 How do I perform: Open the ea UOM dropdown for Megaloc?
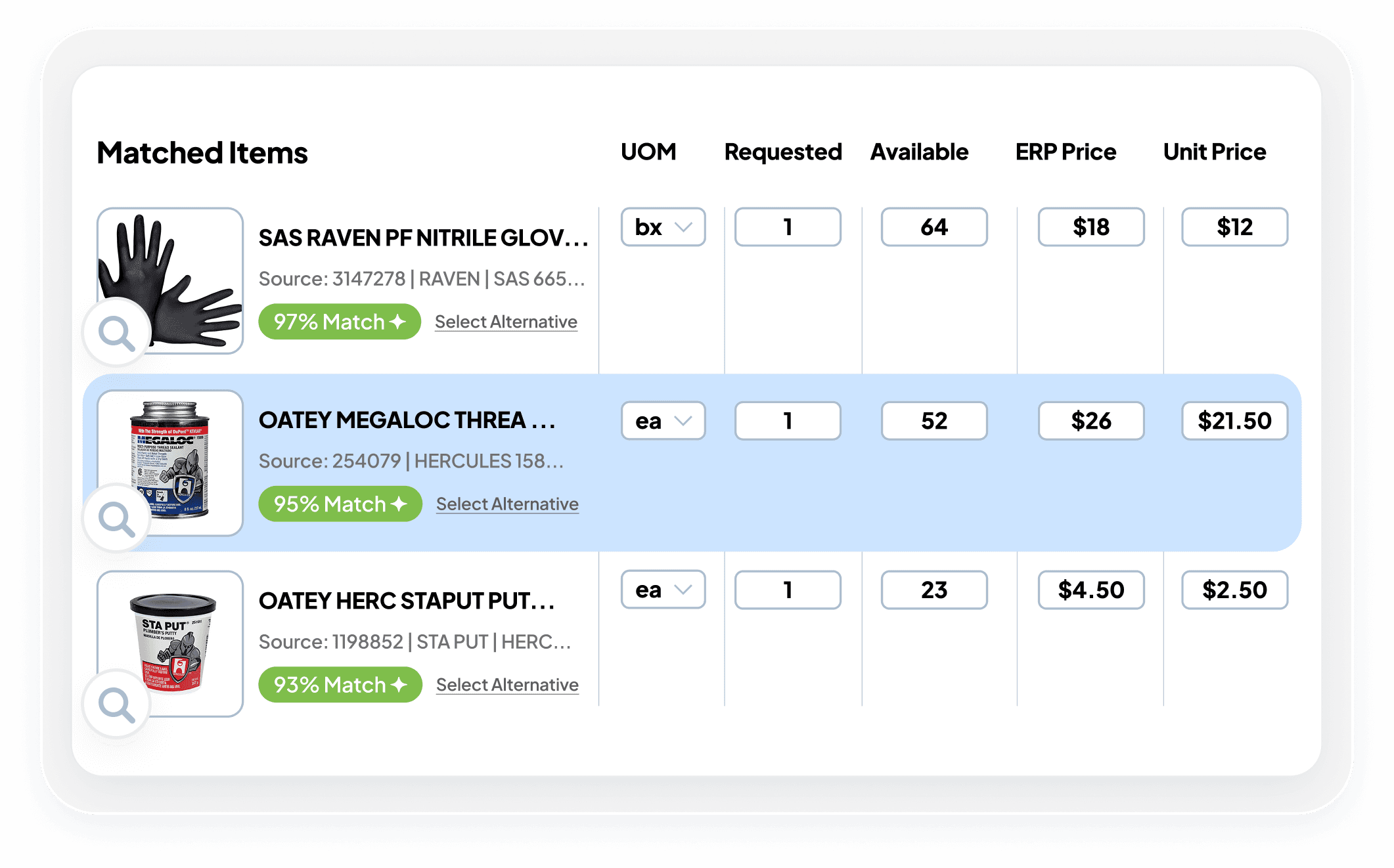click(x=663, y=421)
